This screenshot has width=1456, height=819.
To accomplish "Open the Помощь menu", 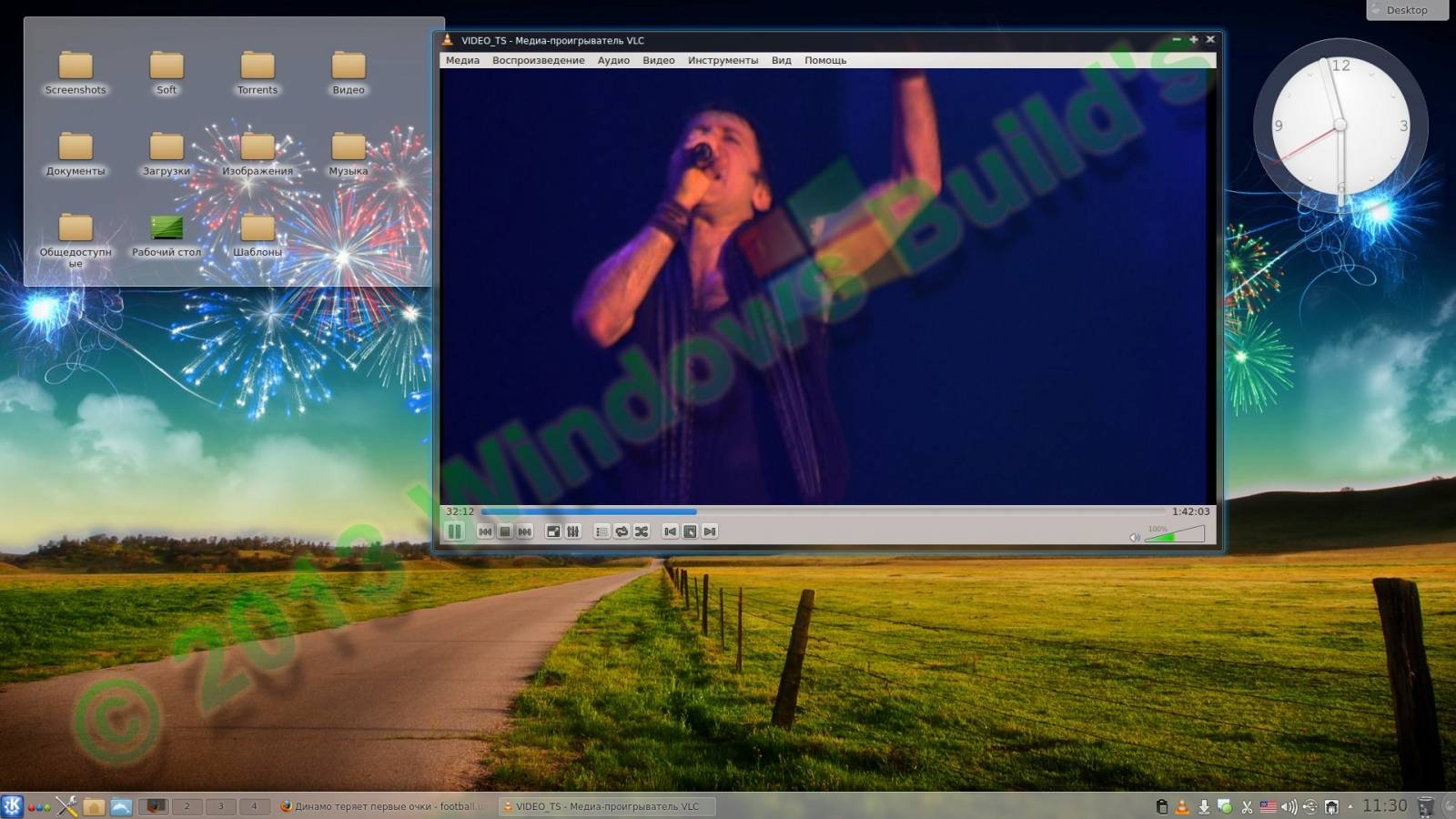I will 825,60.
